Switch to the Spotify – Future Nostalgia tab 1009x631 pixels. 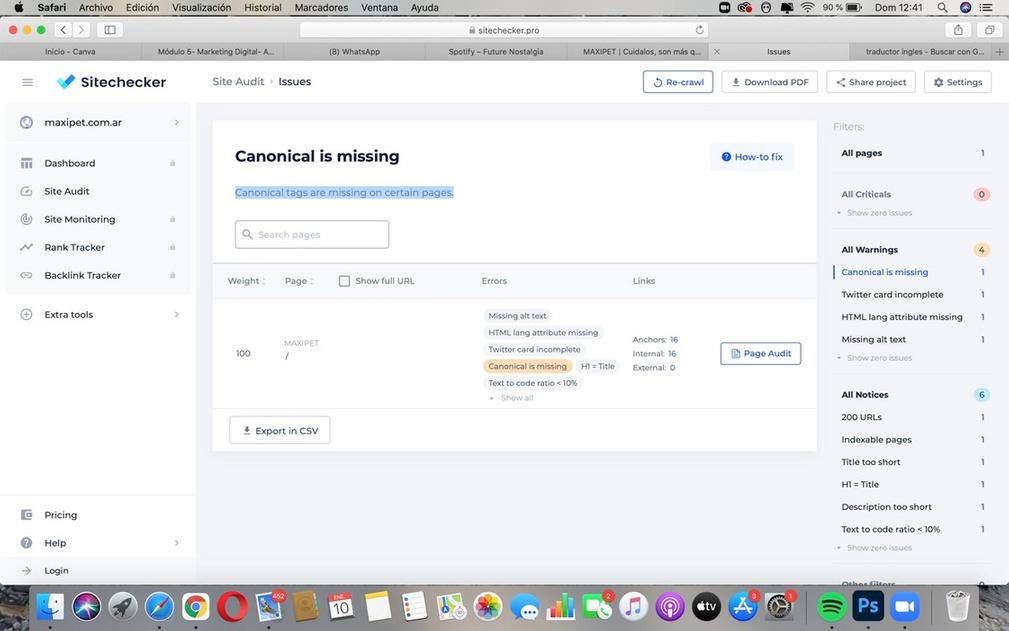[495, 51]
